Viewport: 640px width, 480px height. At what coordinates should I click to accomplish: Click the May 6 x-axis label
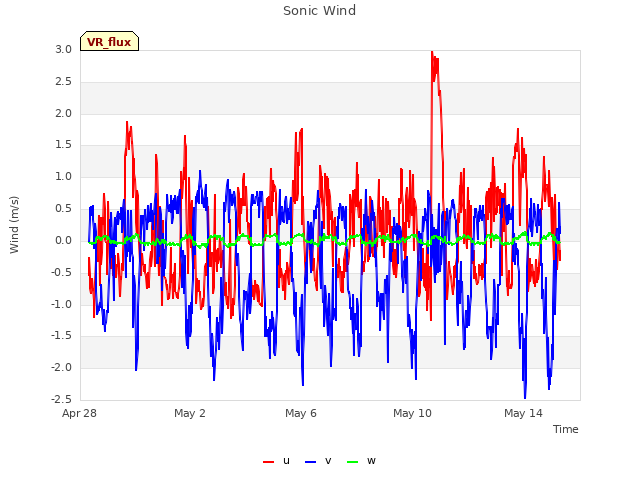tap(301, 413)
